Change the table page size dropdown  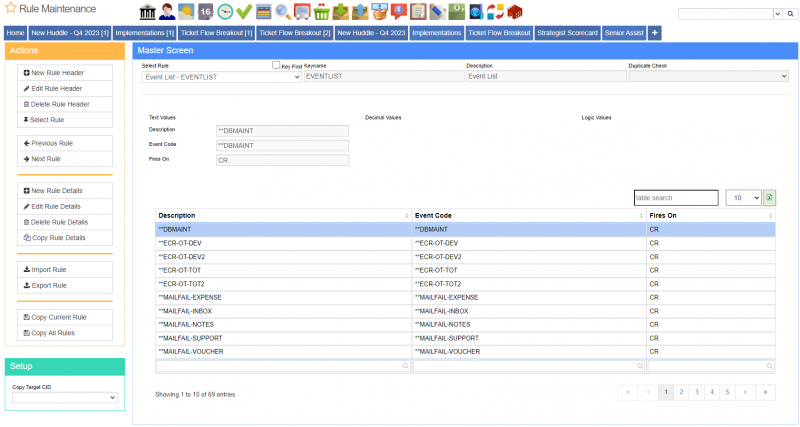(x=742, y=198)
